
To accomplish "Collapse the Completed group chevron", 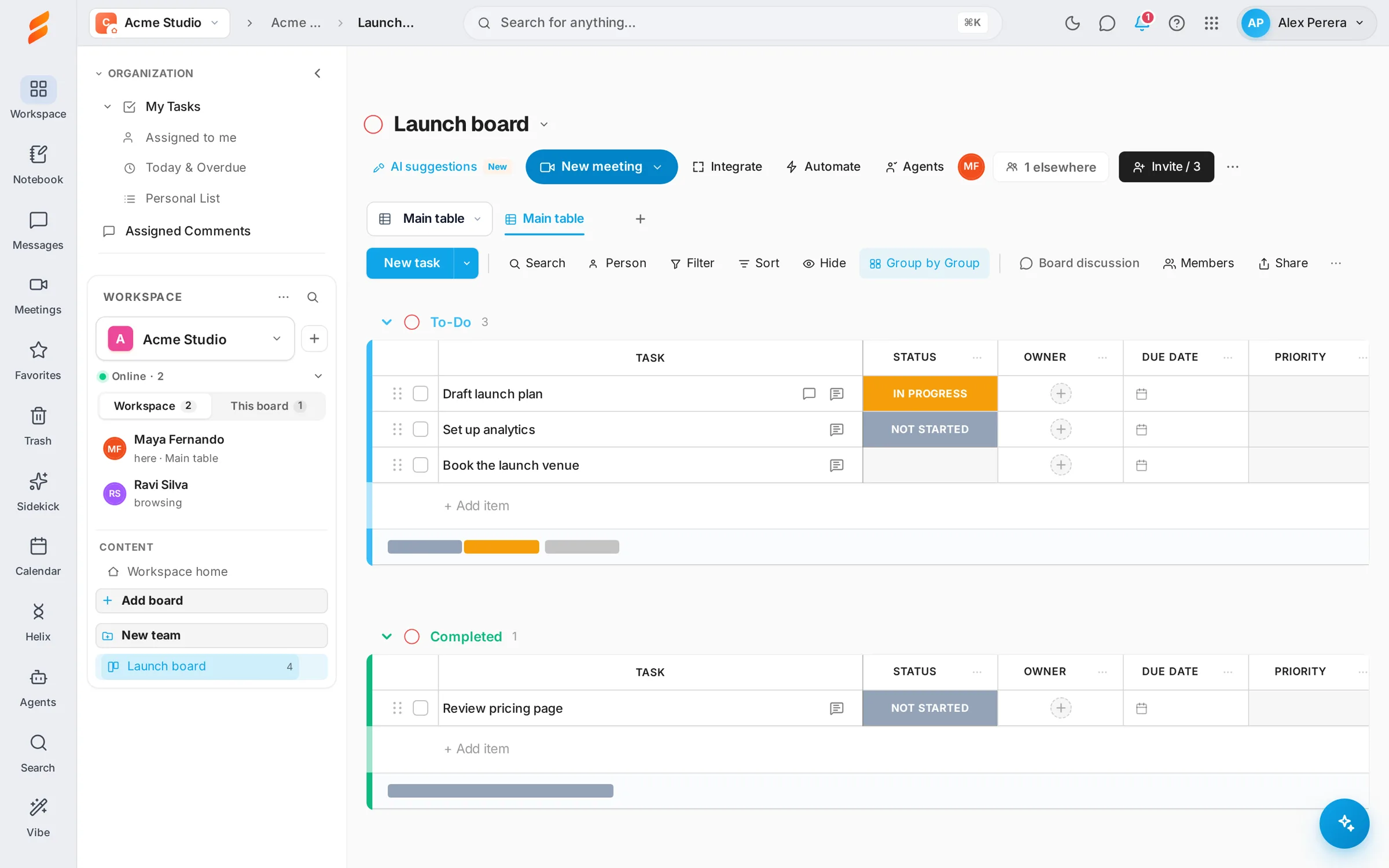I will [x=387, y=637].
